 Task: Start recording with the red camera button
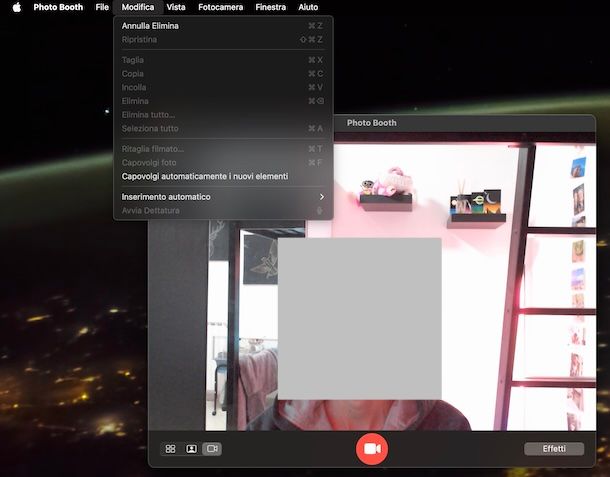[x=372, y=449]
